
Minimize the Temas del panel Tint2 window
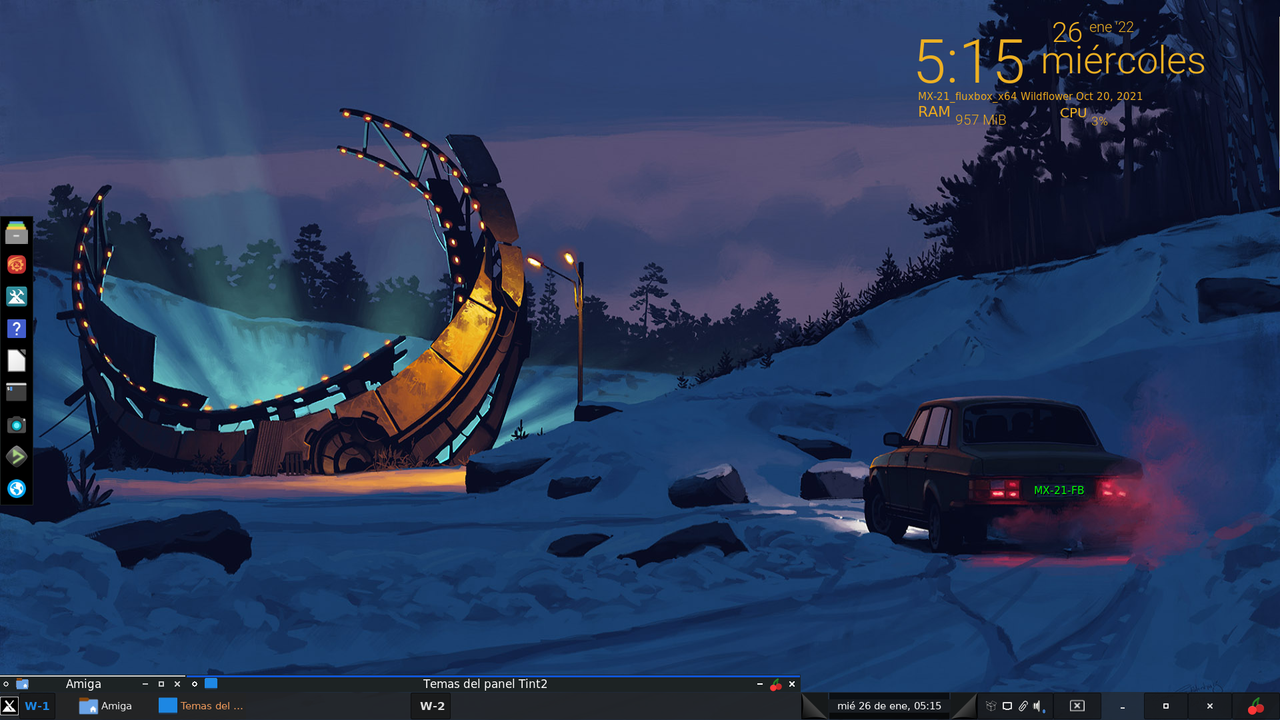coord(760,684)
